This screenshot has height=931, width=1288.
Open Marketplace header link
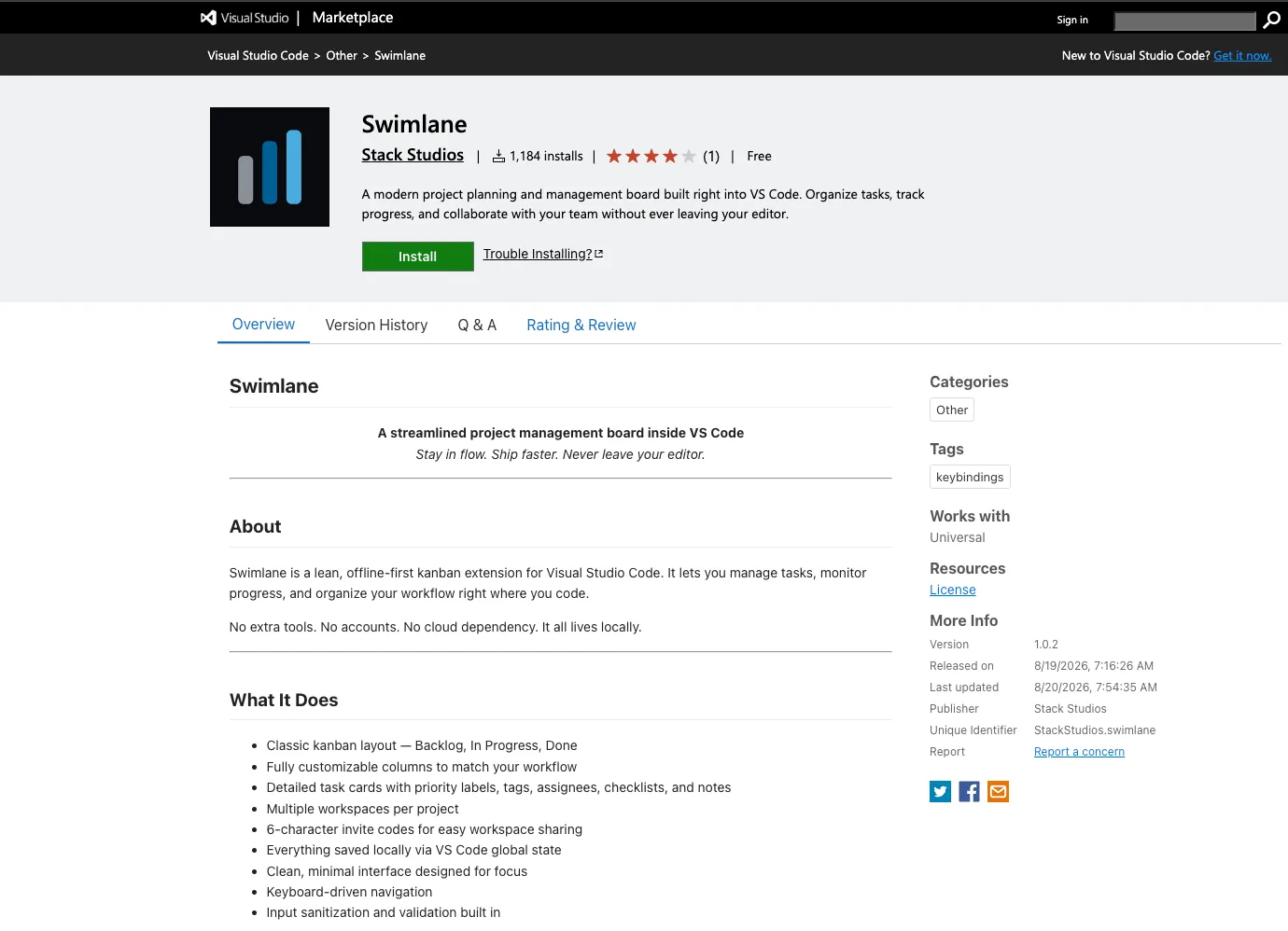[353, 18]
